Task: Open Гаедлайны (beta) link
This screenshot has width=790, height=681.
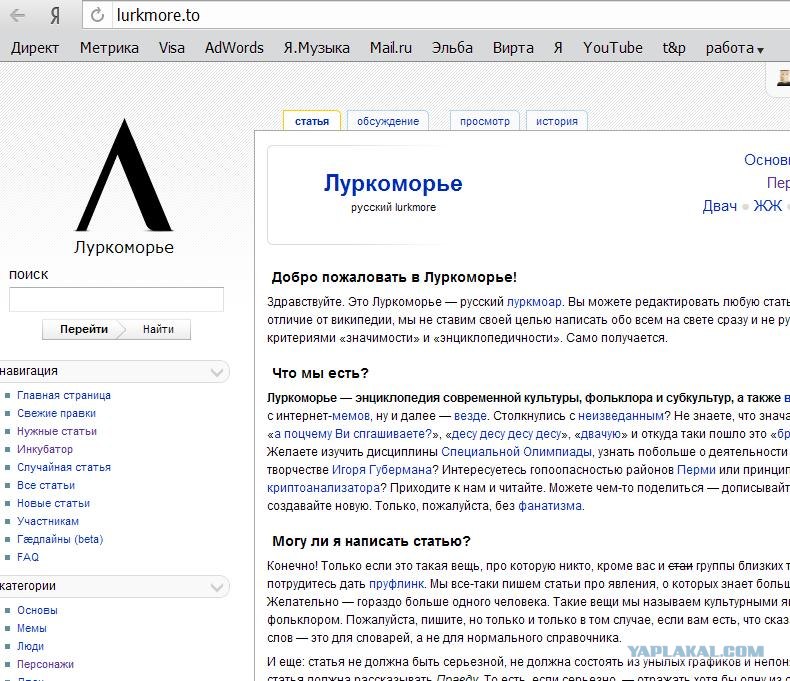Action: point(60,539)
